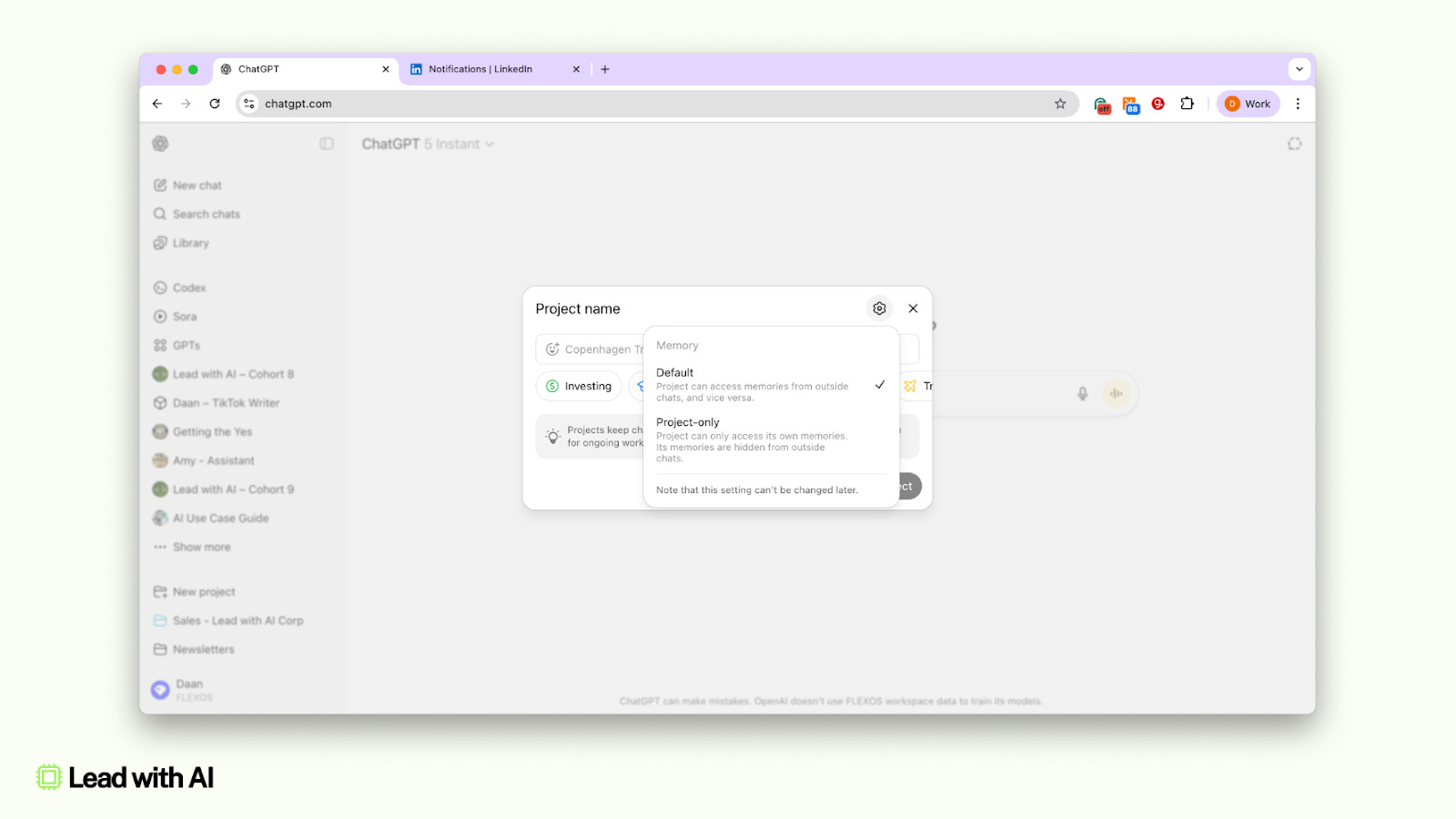Open the ChatGPT 5 Instant model dropdown
The width and height of the screenshot is (1456, 819).
click(x=428, y=144)
